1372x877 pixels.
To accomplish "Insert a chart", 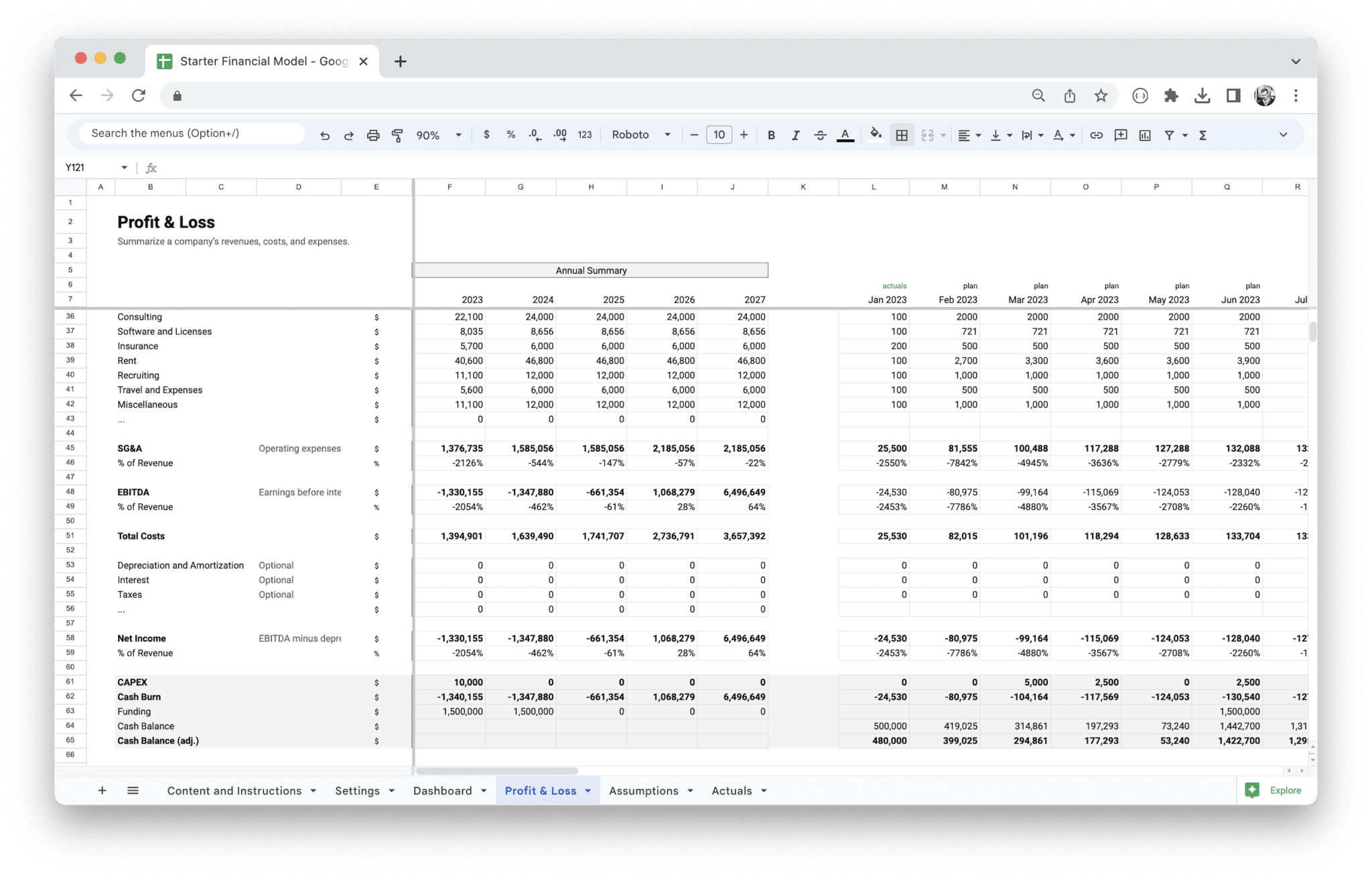I will pyautogui.click(x=1146, y=135).
